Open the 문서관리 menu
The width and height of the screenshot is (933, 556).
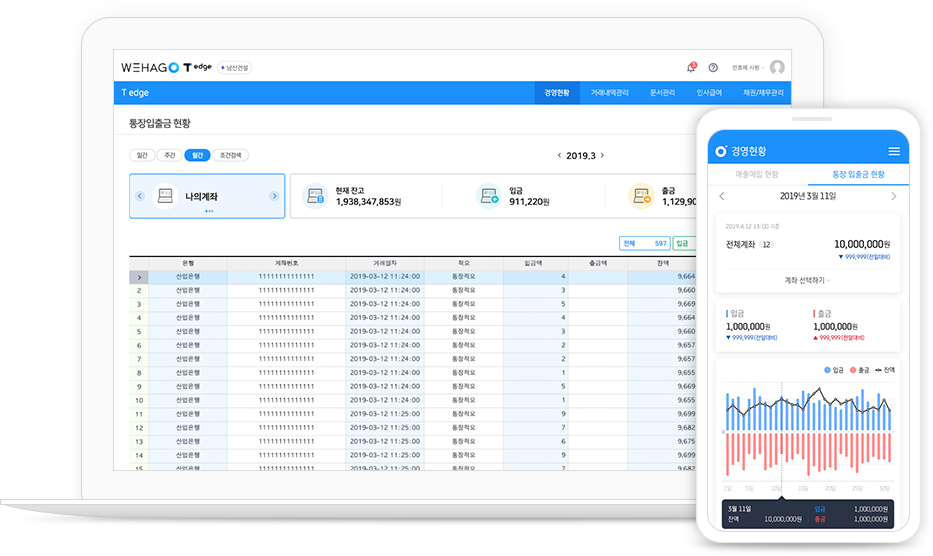[x=662, y=92]
